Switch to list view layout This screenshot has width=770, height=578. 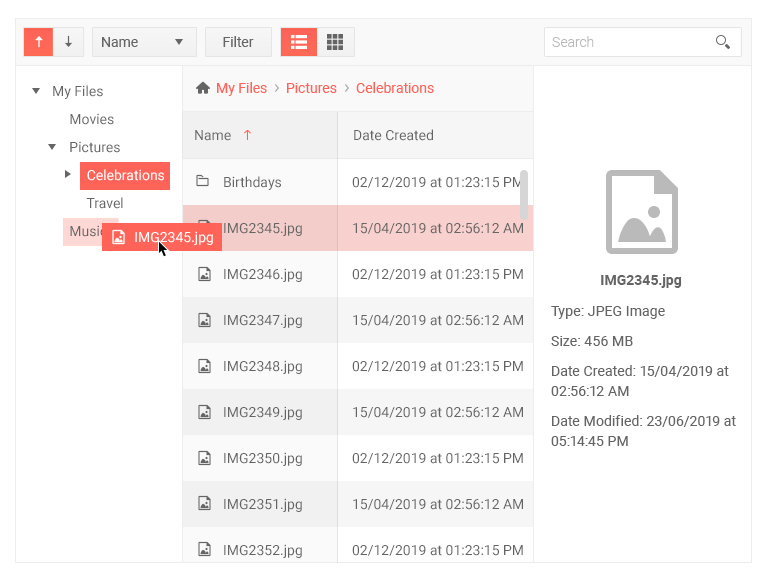(299, 42)
